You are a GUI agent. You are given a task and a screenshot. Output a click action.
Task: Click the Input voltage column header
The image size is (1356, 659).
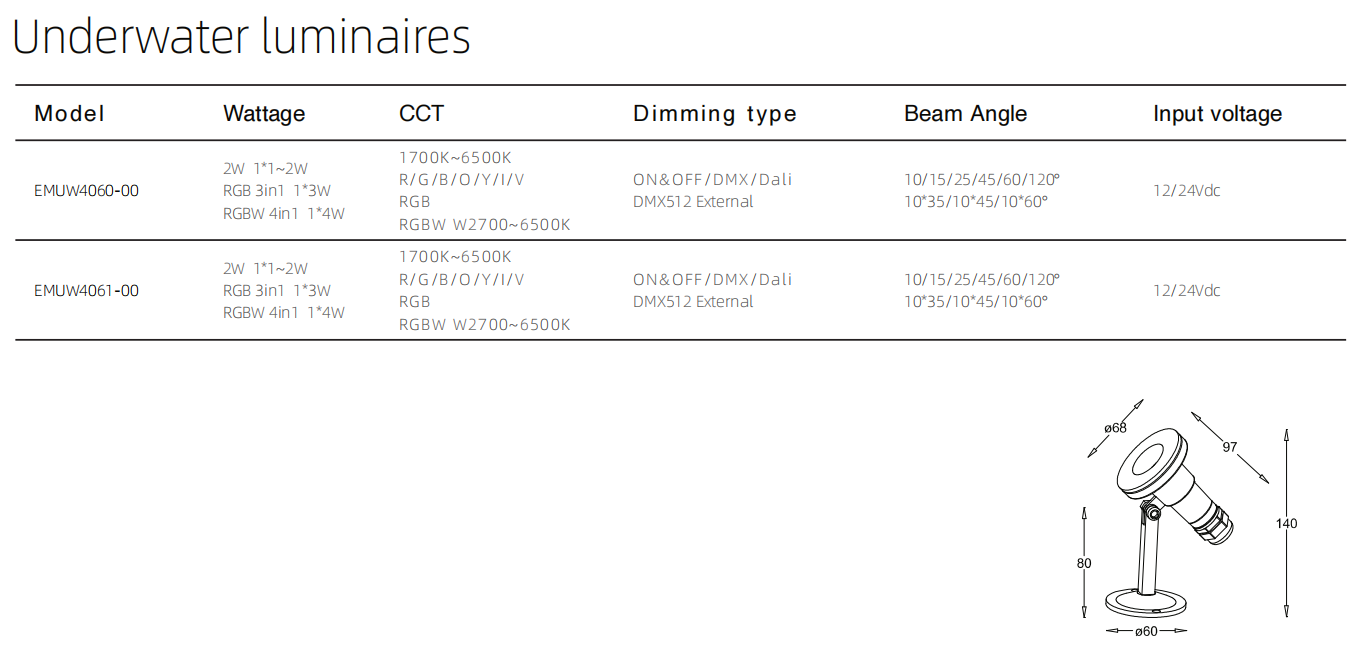1217,114
